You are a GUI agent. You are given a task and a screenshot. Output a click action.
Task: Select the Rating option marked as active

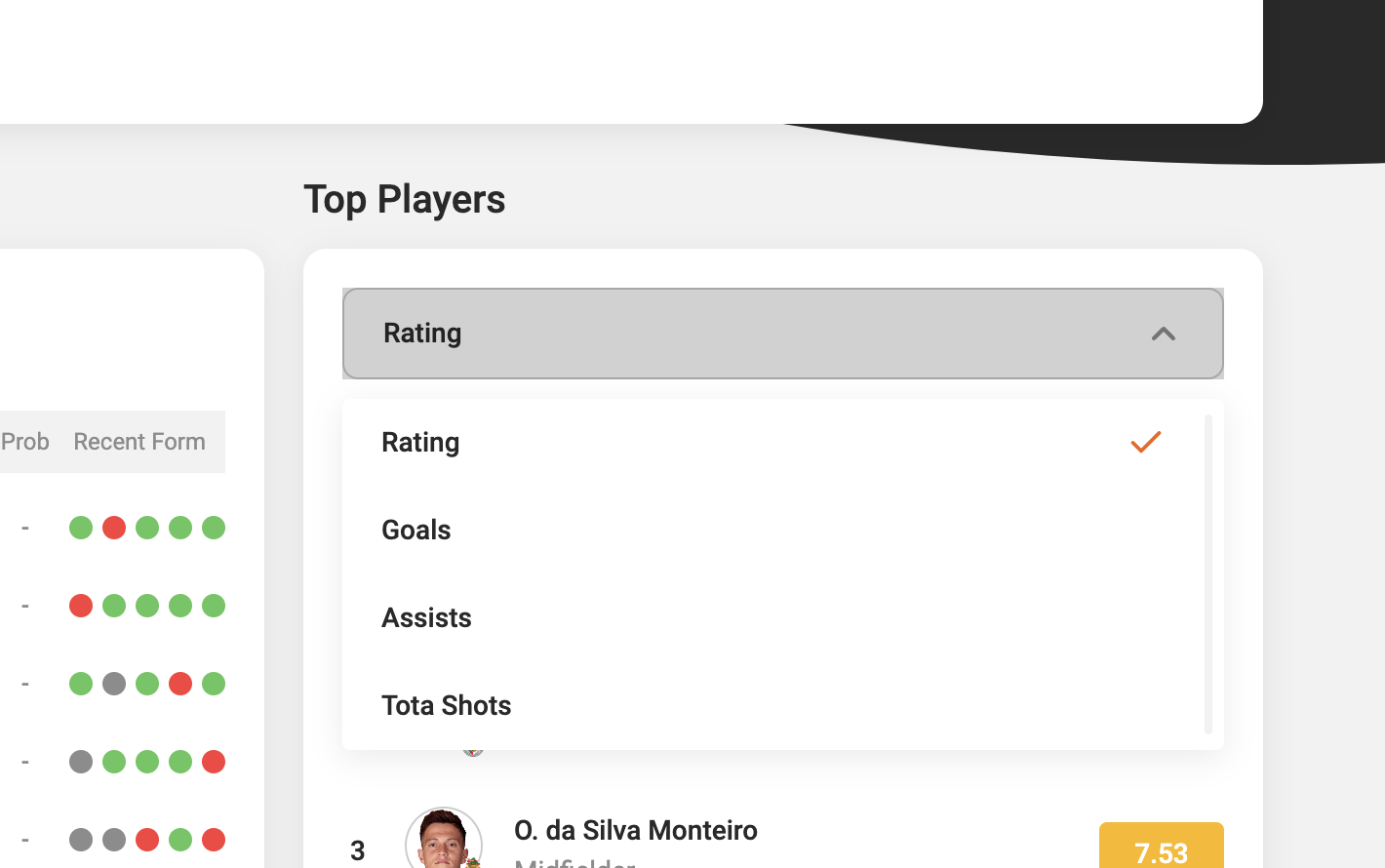tap(420, 442)
